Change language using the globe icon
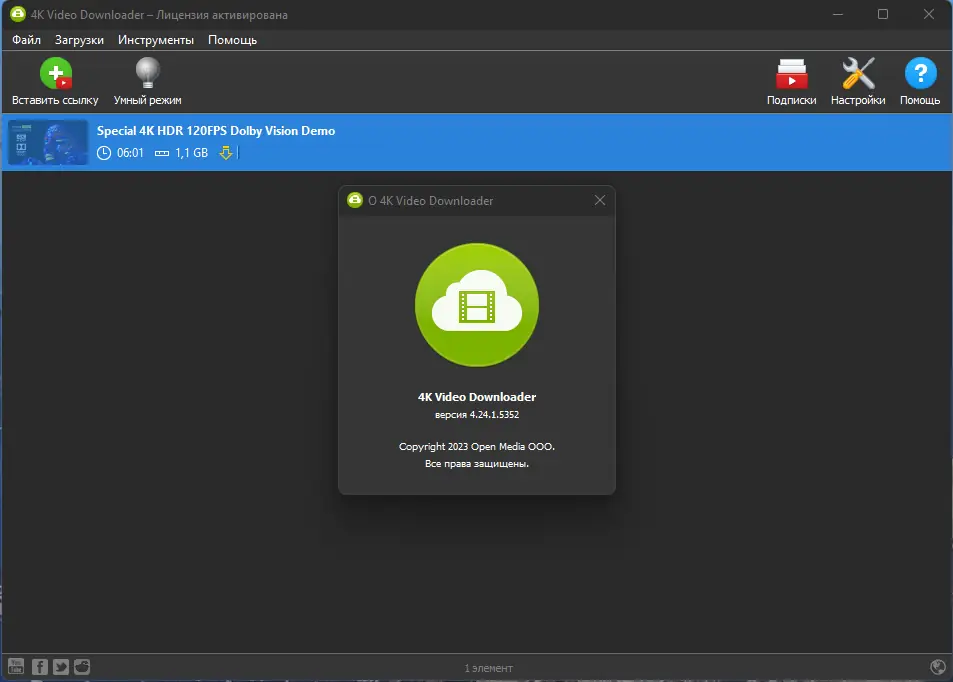 (x=936, y=666)
